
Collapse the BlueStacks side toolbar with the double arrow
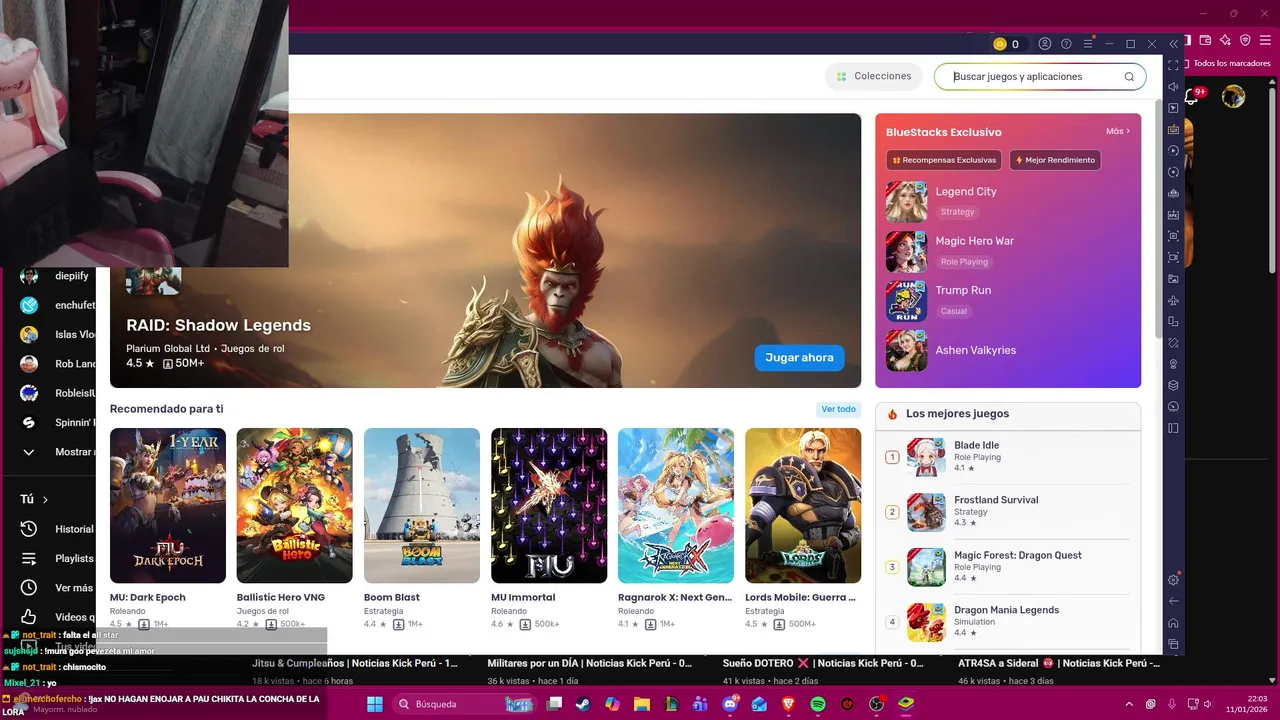(x=1174, y=44)
